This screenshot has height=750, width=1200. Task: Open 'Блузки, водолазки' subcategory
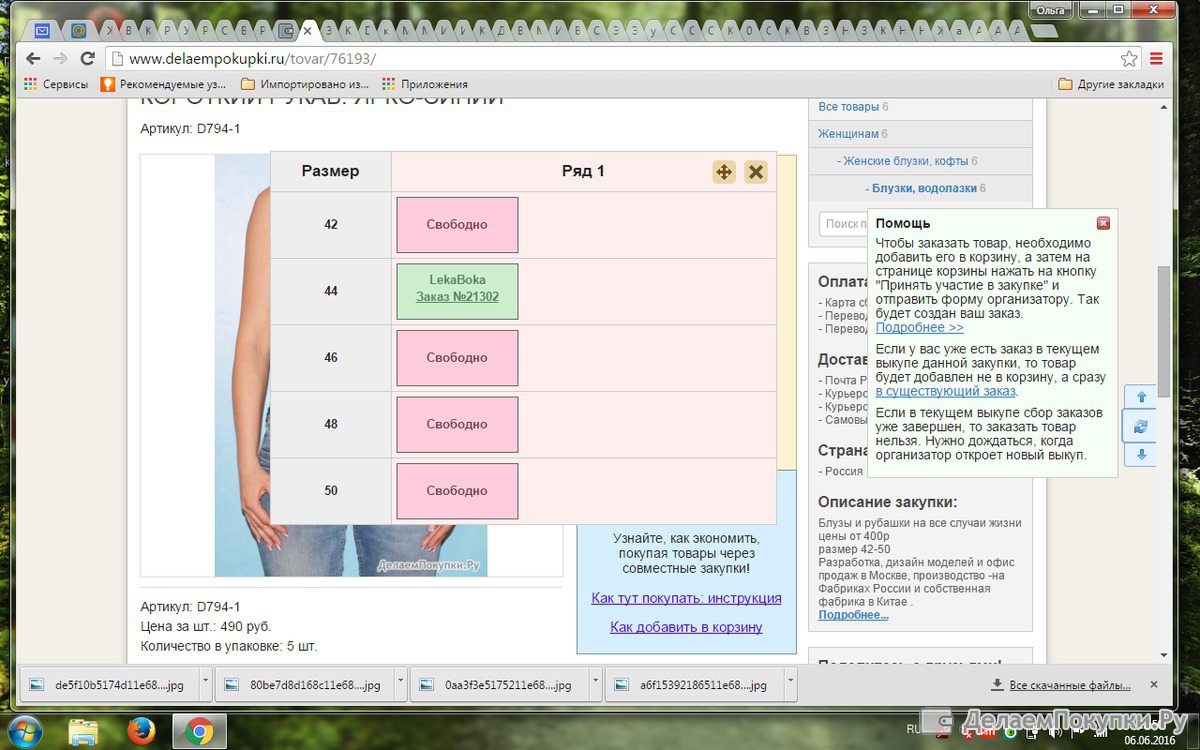tap(922, 188)
